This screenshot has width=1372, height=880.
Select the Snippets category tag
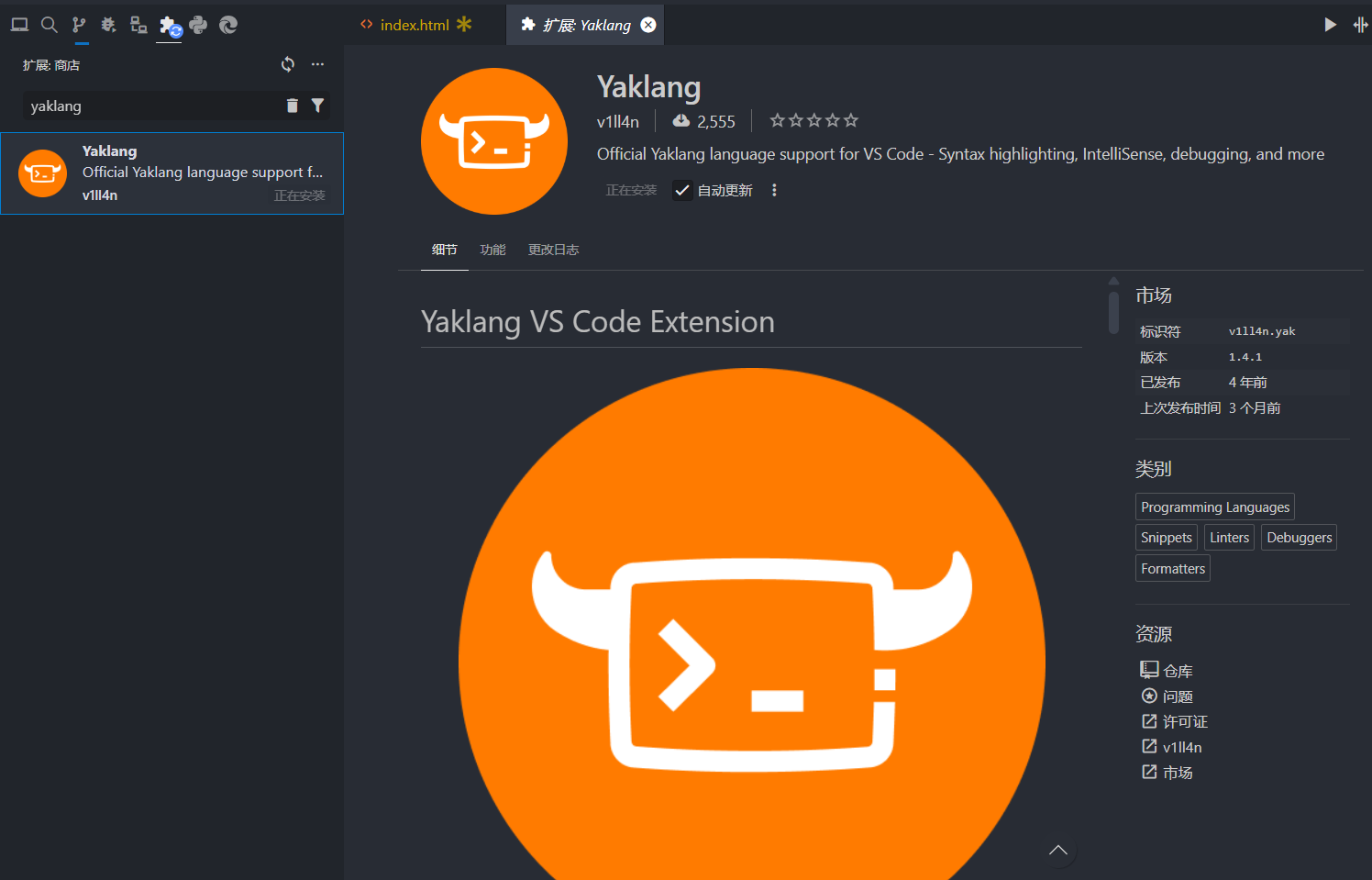pos(1167,537)
